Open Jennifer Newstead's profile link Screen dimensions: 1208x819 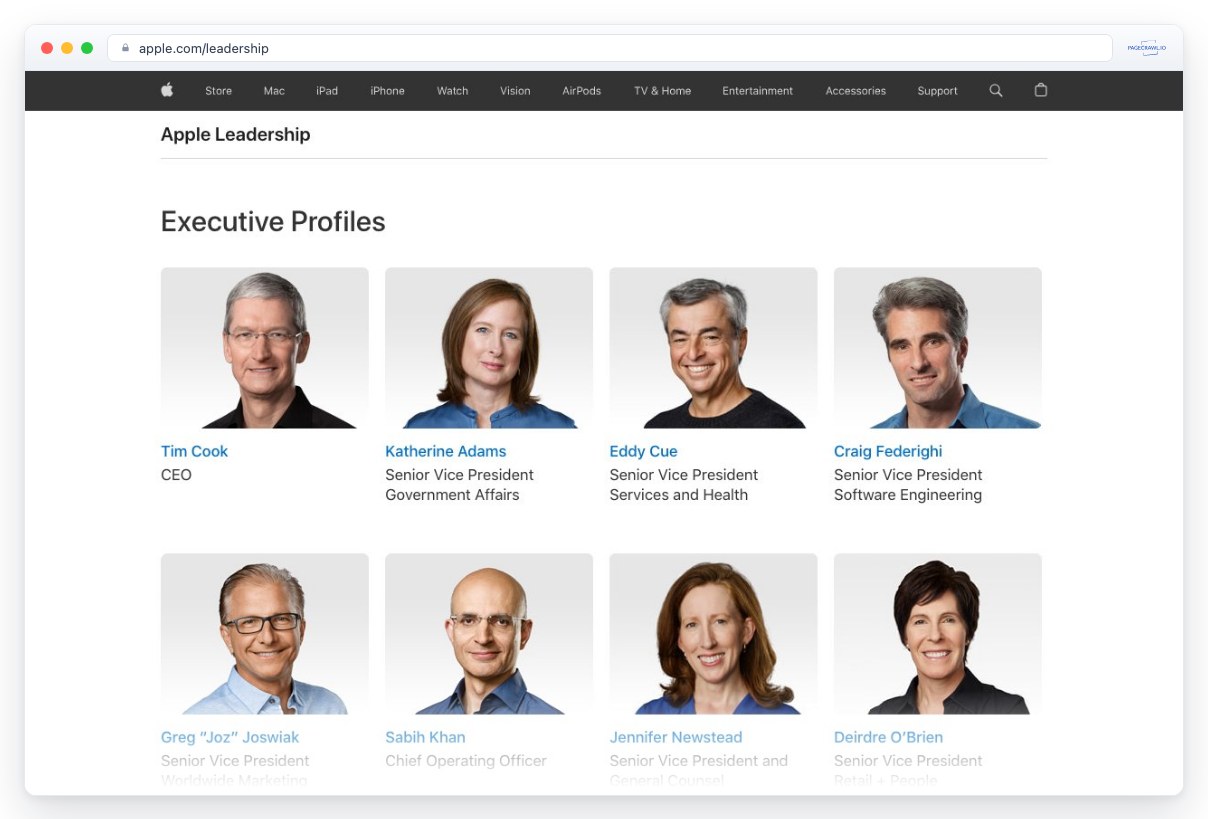(x=676, y=737)
